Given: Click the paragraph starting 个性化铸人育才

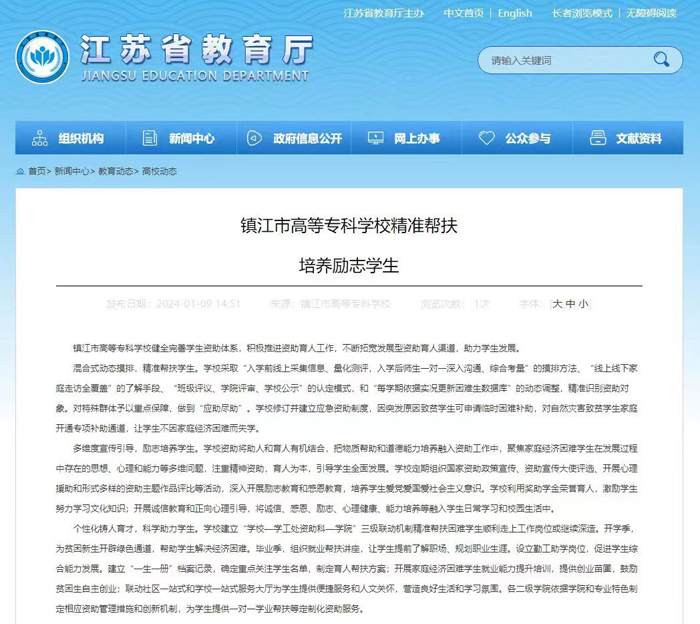Looking at the screenshot, I should click(x=346, y=569).
